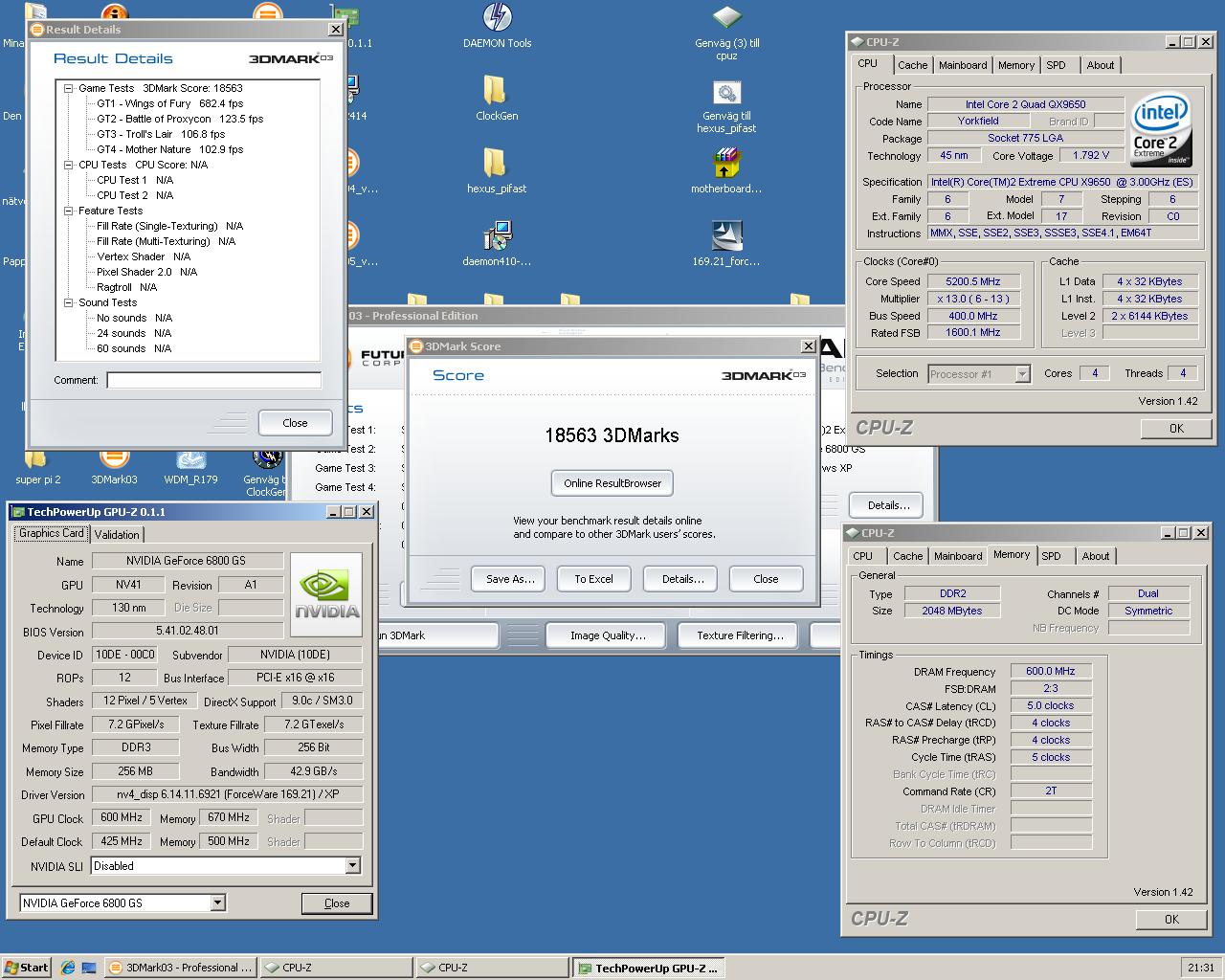This screenshot has width=1225, height=980.
Task: Click Texture Filtering button in 3DMark03
Action: pos(740,635)
